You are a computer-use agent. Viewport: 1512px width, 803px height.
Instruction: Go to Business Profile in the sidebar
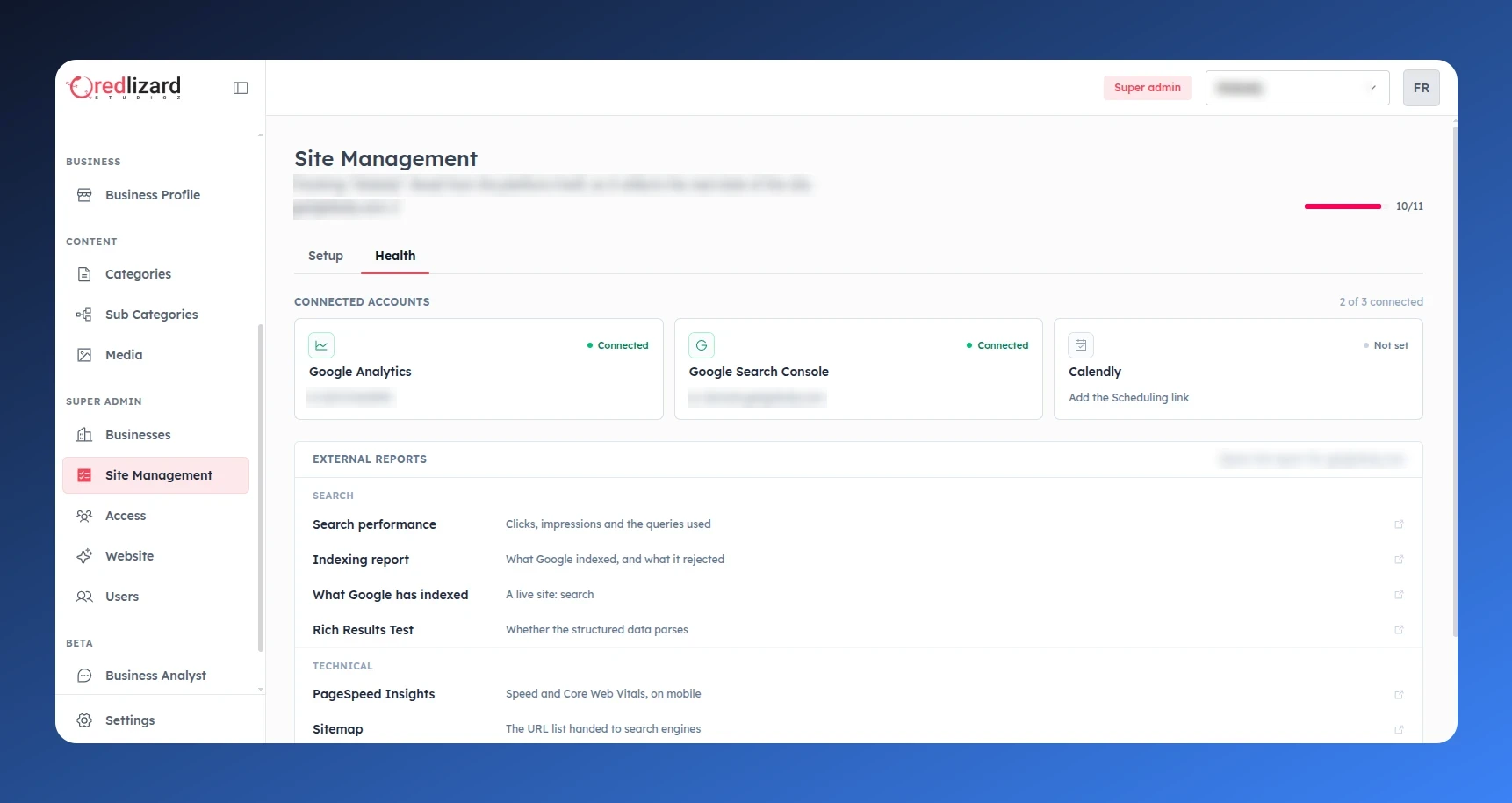coord(155,195)
